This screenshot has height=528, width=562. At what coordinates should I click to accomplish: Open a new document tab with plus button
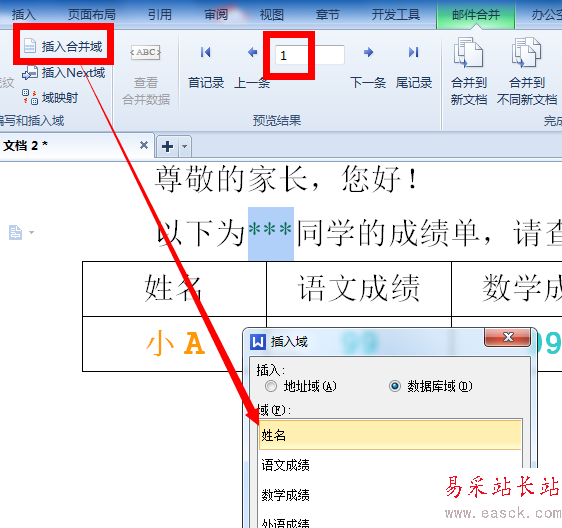point(167,146)
